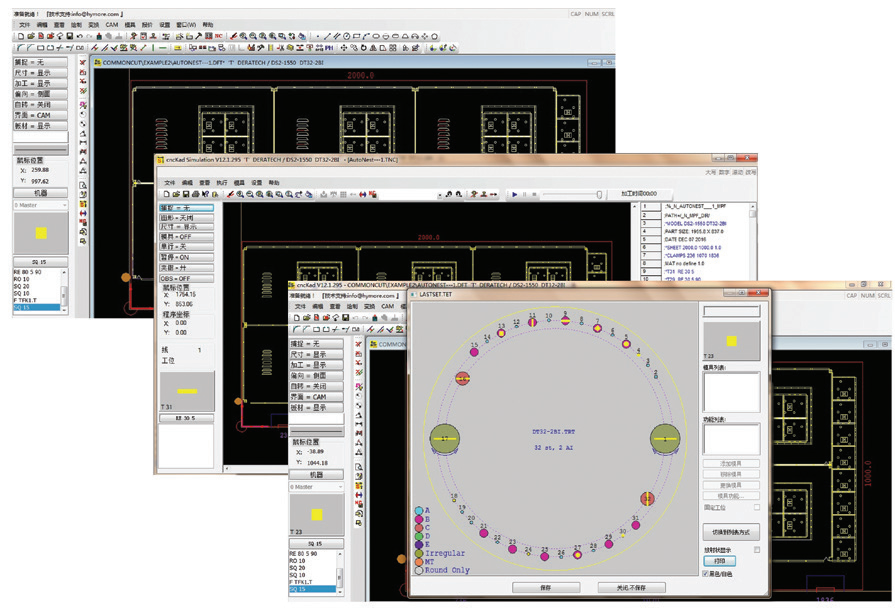Click the MT legend color circle
895x609 pixels.
tap(419, 562)
